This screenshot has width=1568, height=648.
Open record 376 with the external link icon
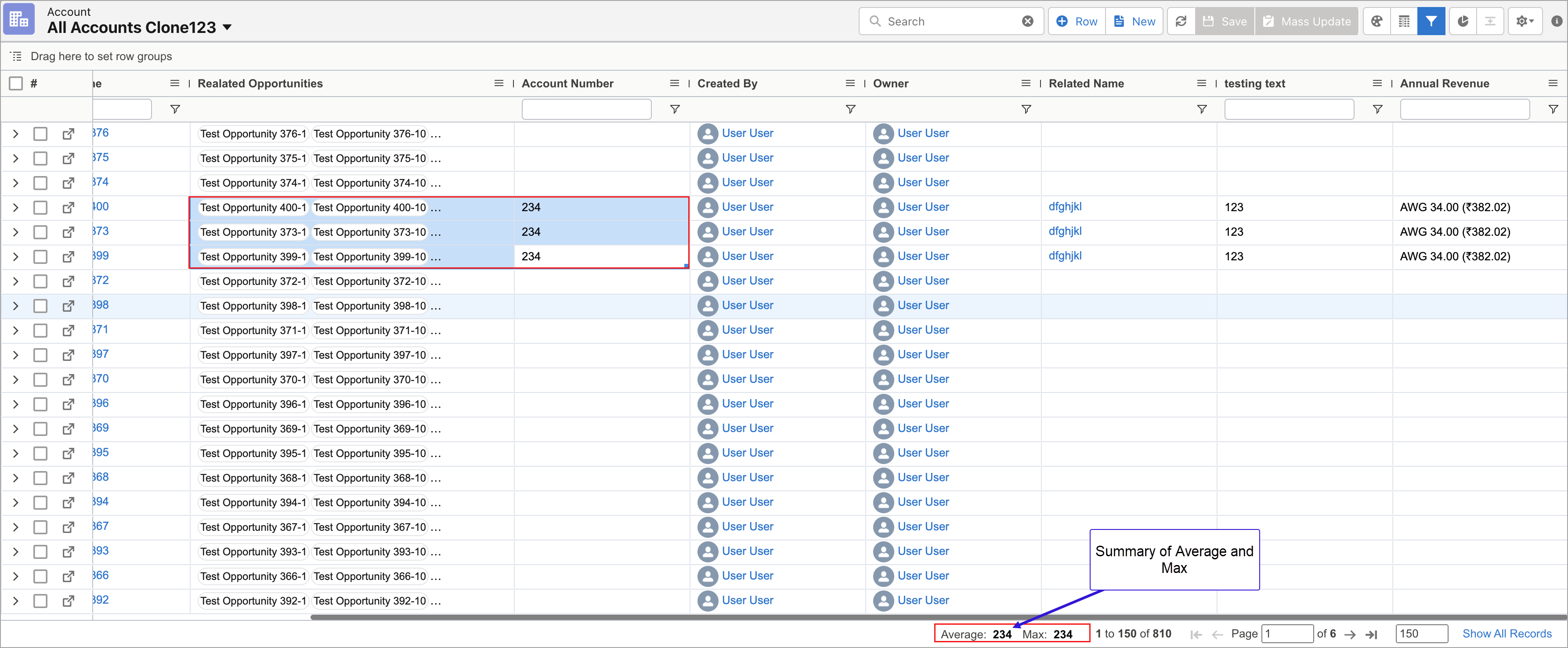pos(68,134)
